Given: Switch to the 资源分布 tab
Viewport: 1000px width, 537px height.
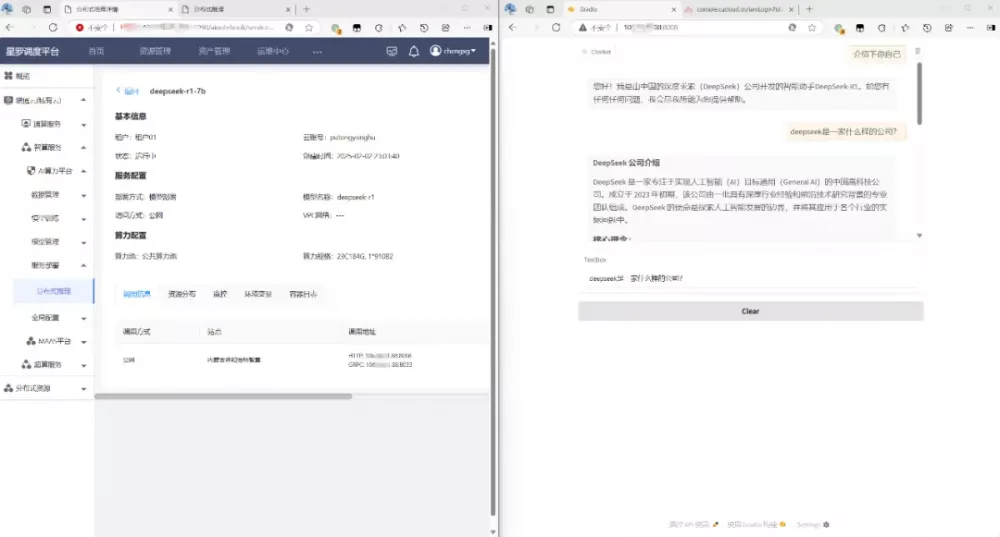Looking at the screenshot, I should 182,294.
